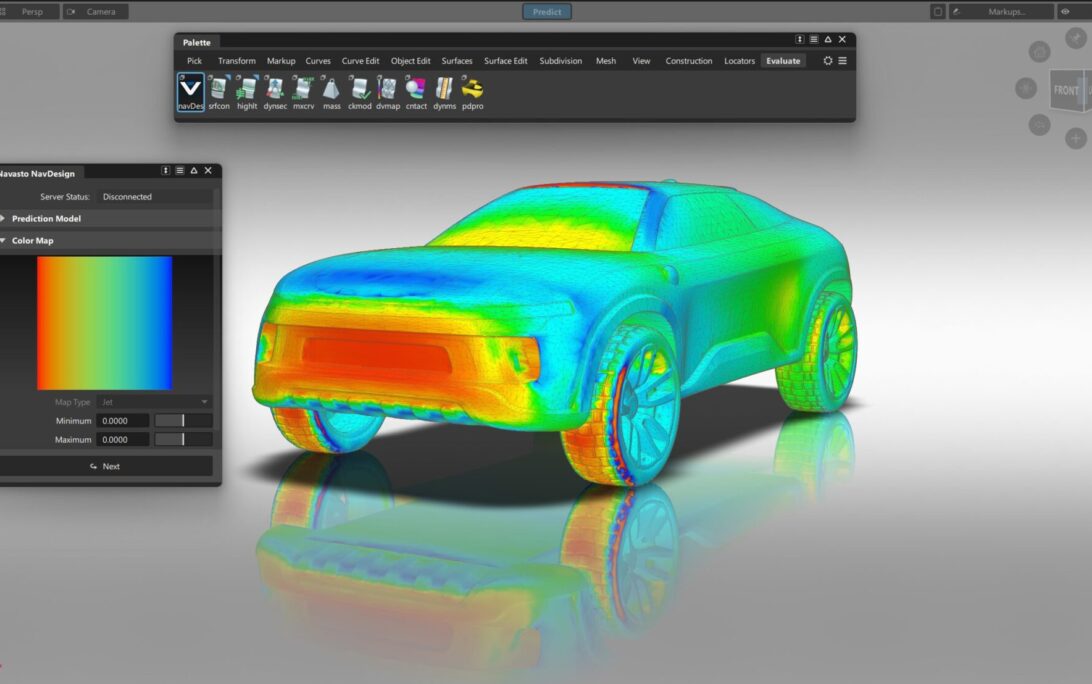Expand the Prediction Model section
Screen dimensions: 1092x684
[x=46, y=219]
